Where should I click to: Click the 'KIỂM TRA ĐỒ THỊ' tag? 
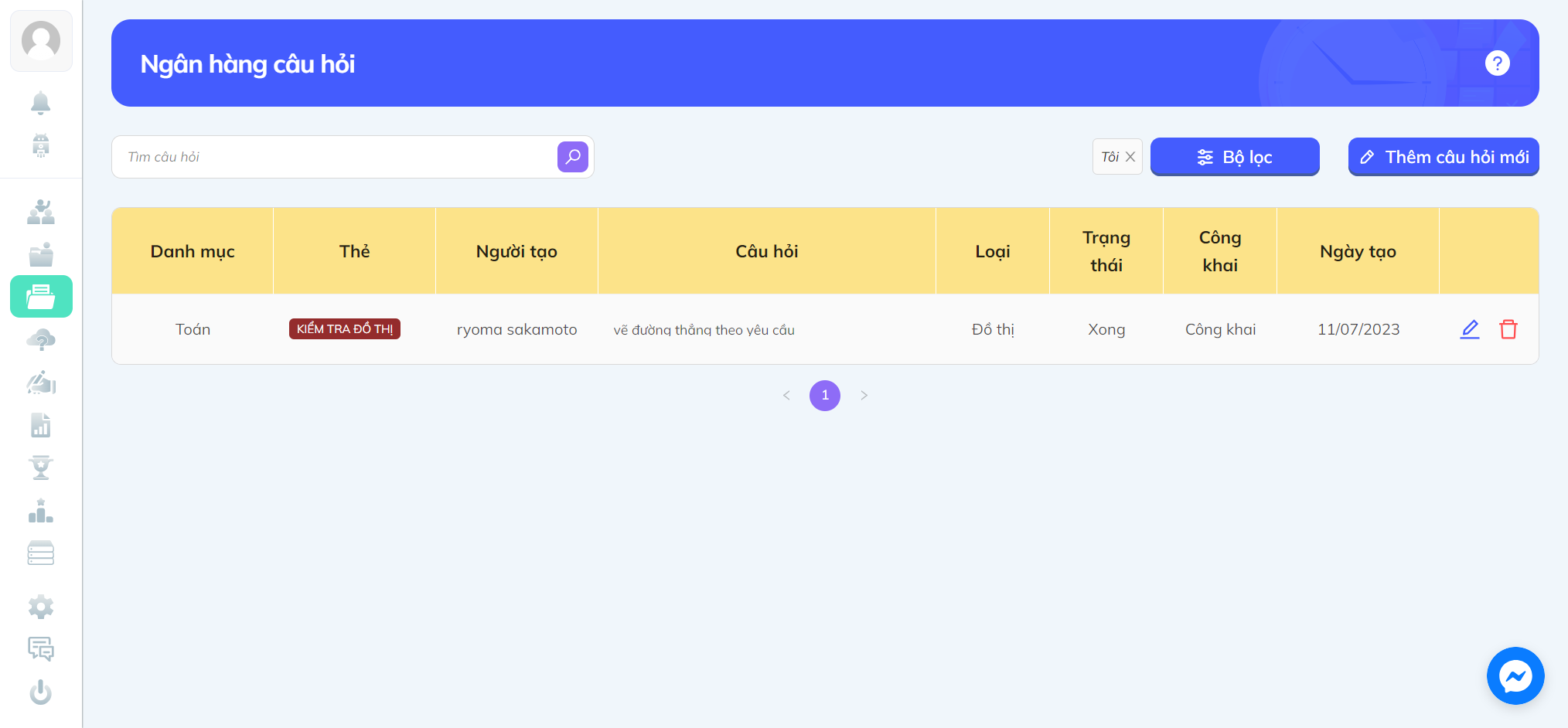[x=345, y=329]
